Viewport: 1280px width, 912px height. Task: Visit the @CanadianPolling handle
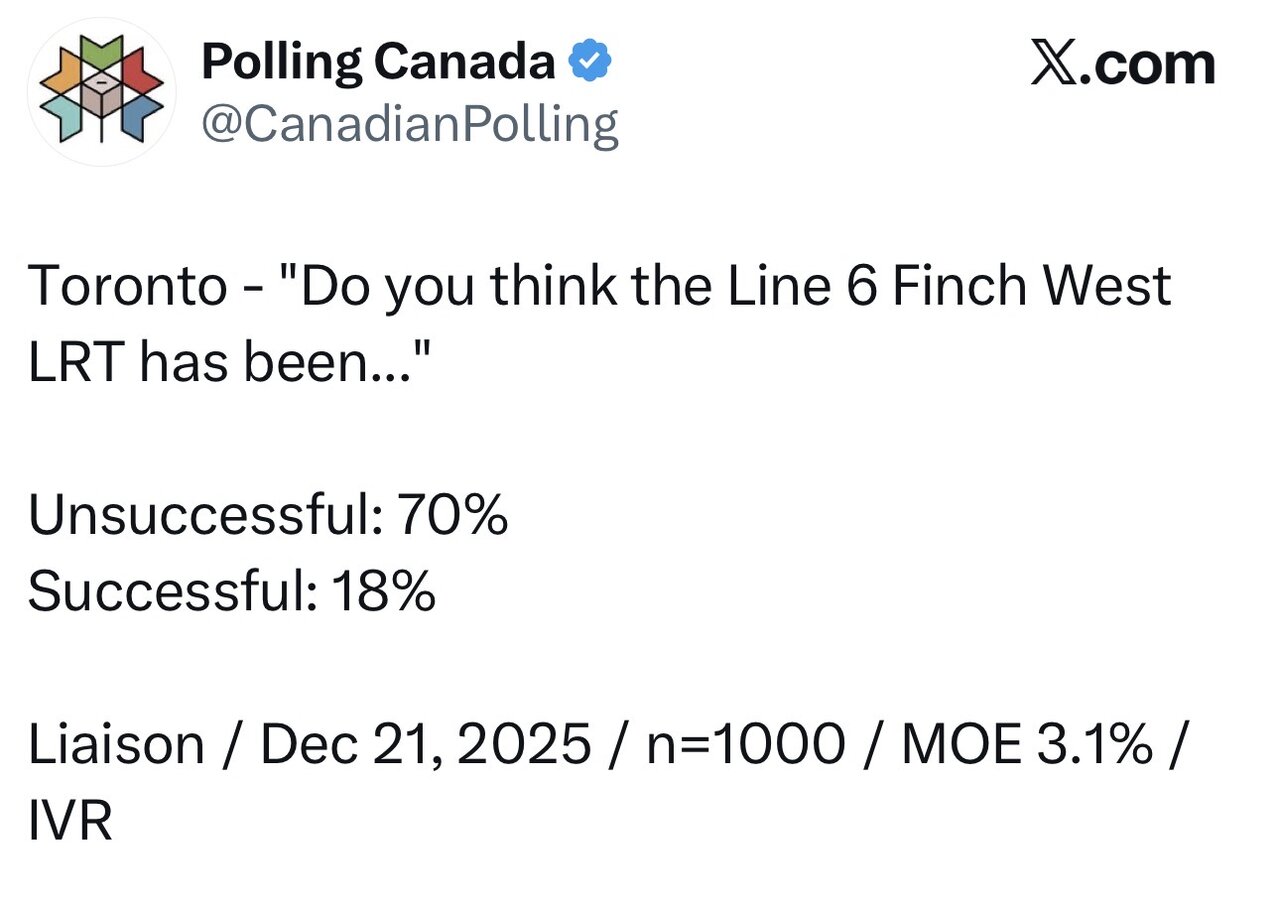(x=410, y=125)
